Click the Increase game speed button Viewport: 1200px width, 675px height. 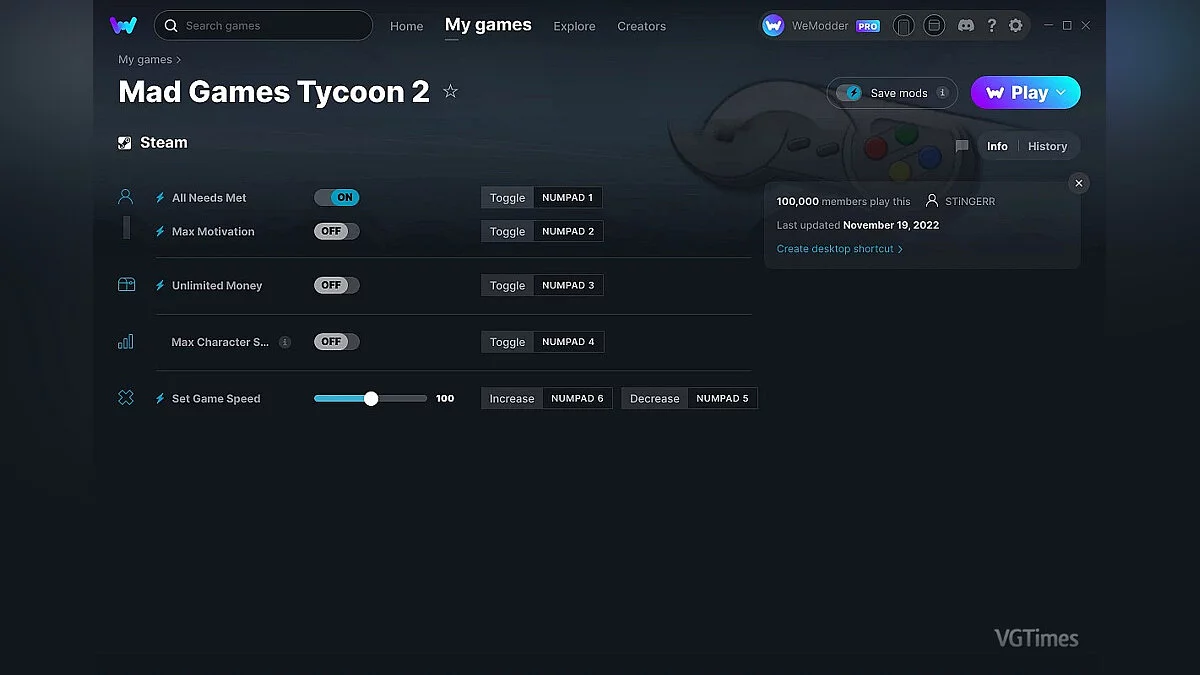tap(512, 398)
